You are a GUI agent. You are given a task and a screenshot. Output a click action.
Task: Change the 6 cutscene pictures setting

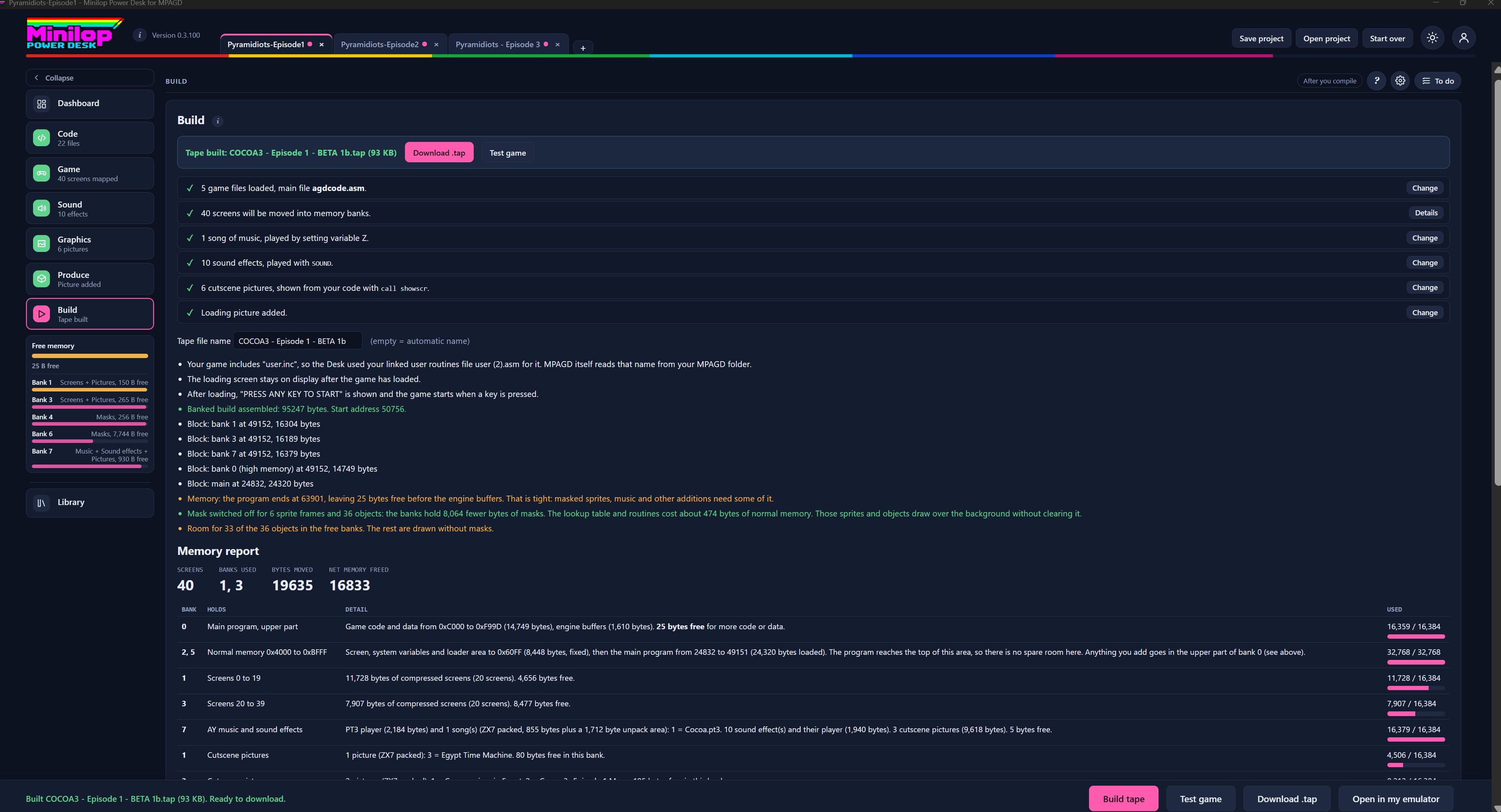click(x=1424, y=288)
